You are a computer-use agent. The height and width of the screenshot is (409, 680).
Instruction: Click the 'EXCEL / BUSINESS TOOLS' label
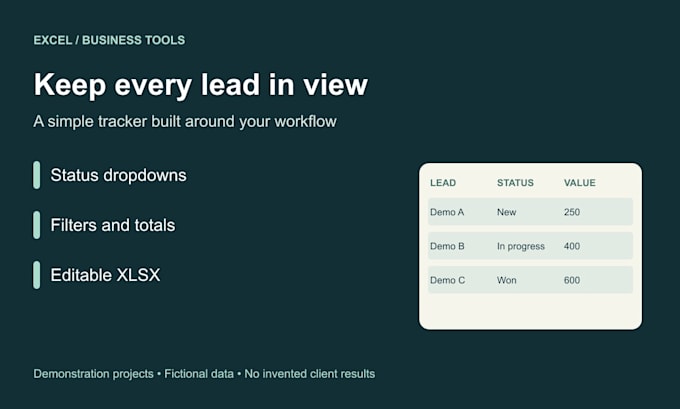pos(109,40)
